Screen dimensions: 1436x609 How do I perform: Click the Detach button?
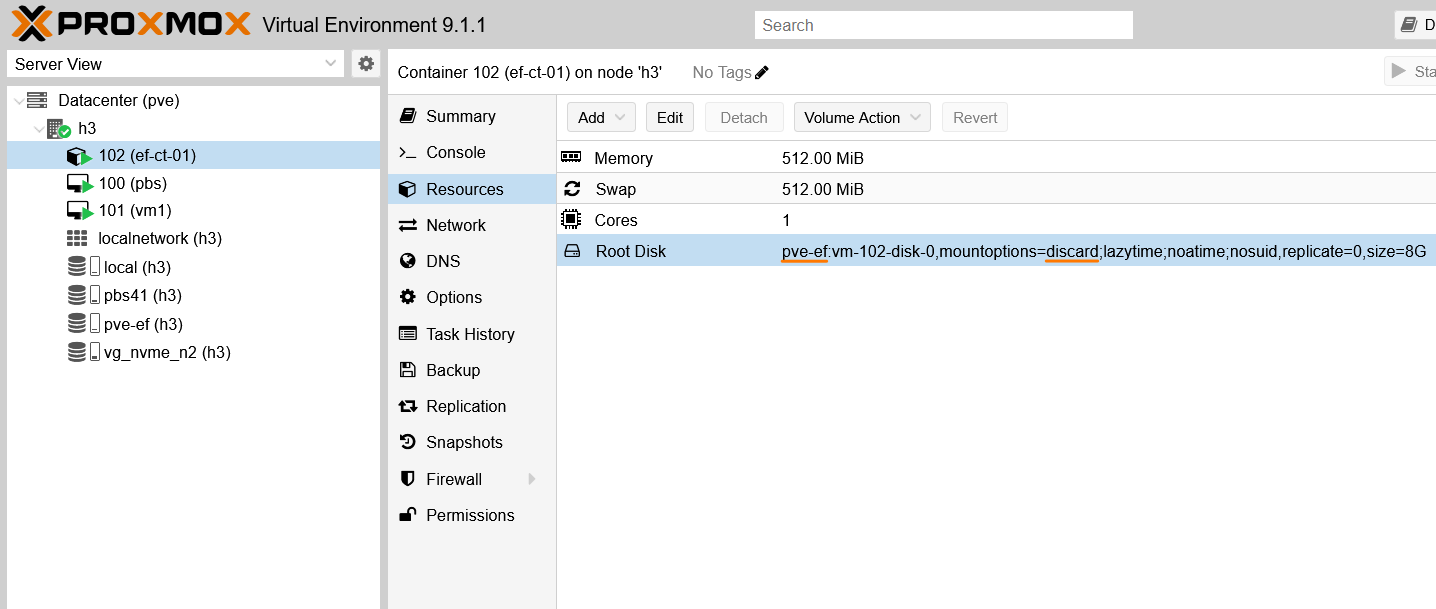744,117
